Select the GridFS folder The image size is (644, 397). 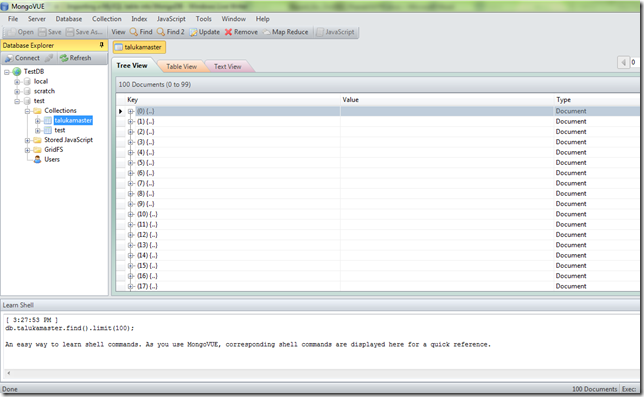[53, 150]
